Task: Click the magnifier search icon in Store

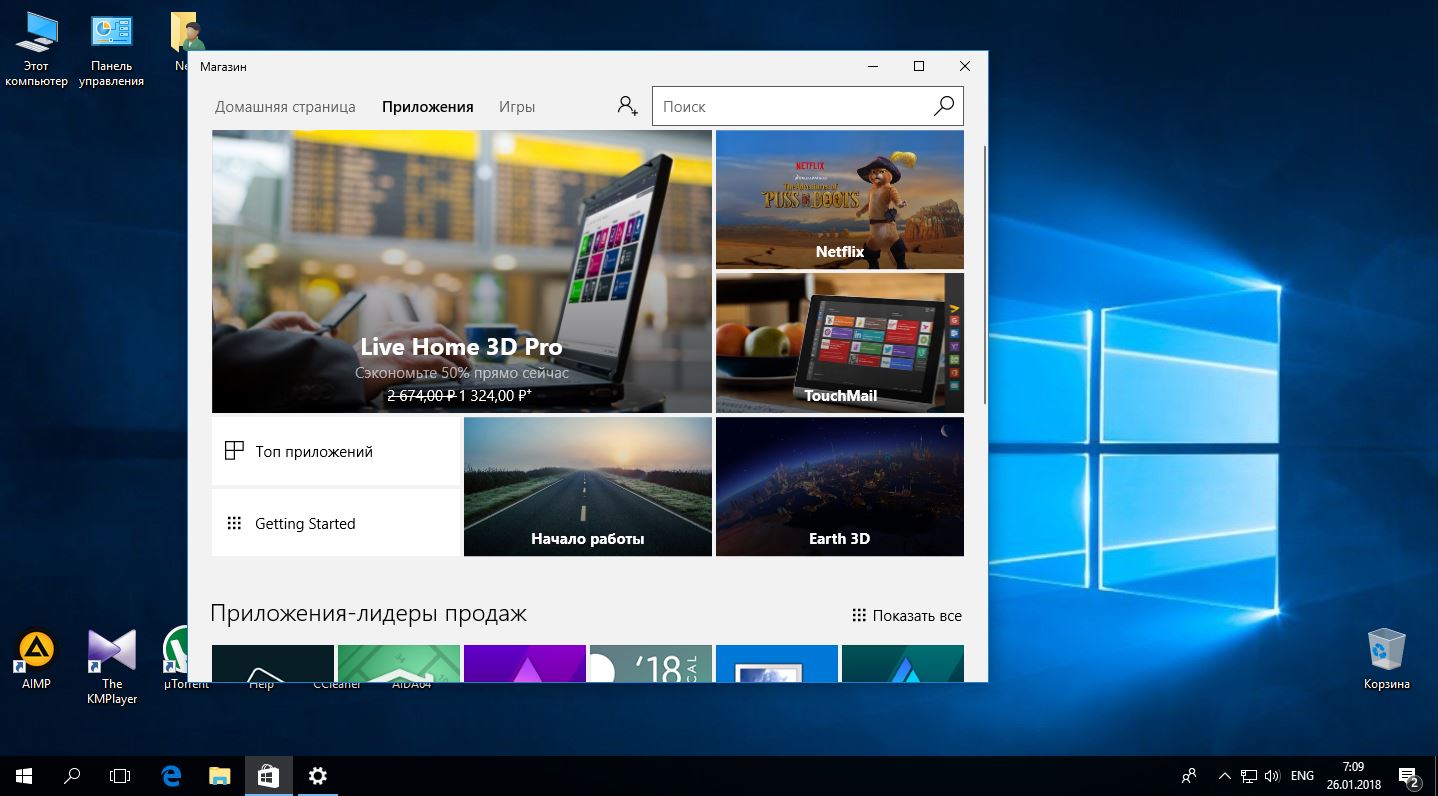Action: (x=943, y=106)
